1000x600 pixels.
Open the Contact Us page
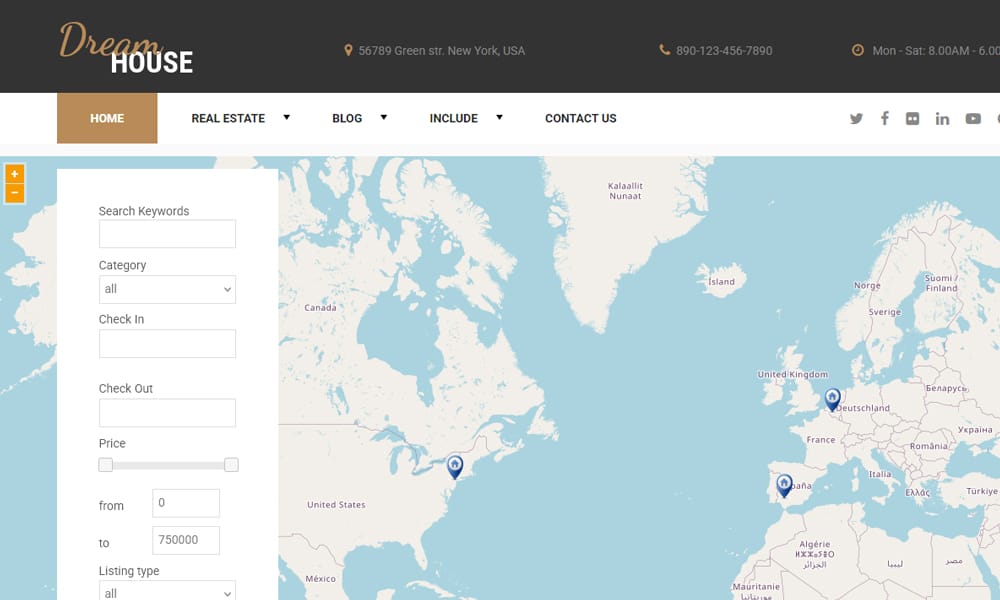click(580, 118)
